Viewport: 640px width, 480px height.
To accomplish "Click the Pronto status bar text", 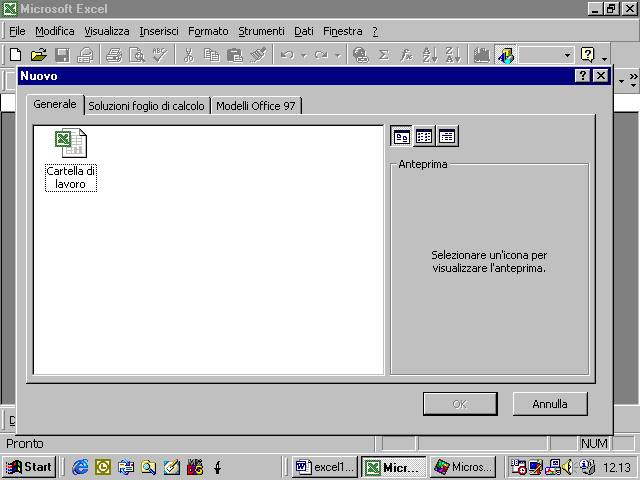I will pos(24,443).
